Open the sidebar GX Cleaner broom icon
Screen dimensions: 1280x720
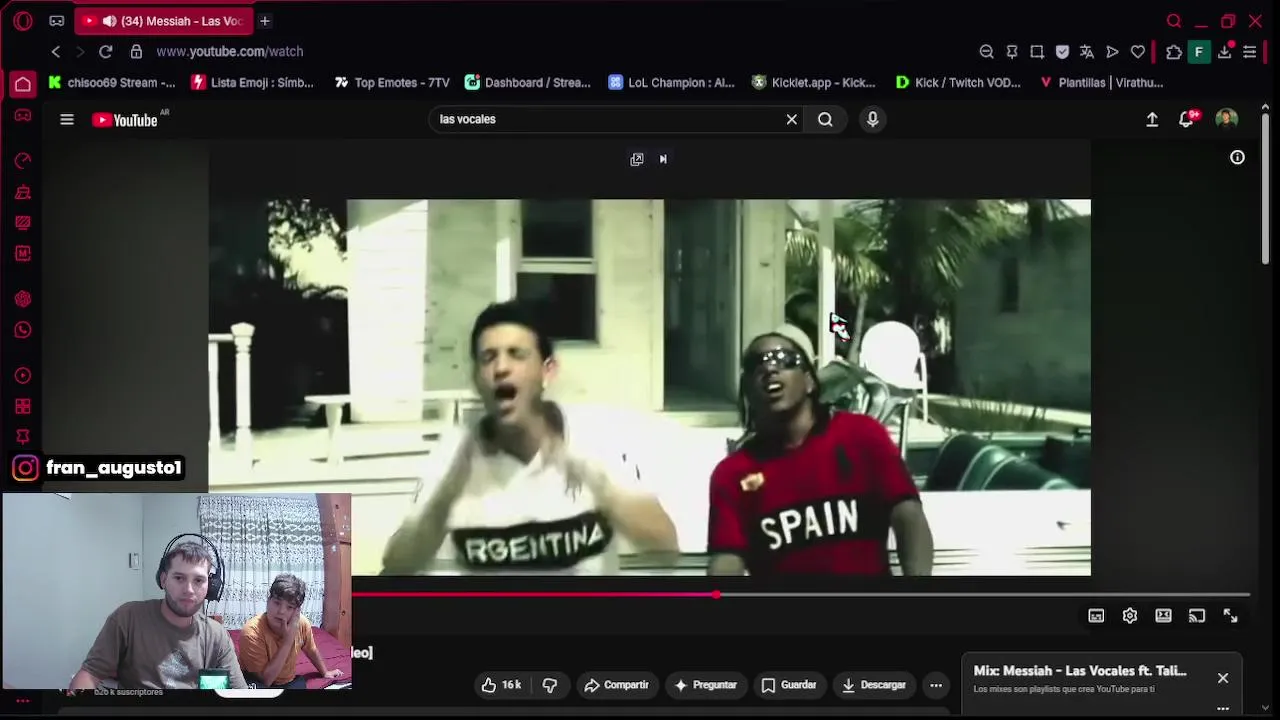(23, 192)
